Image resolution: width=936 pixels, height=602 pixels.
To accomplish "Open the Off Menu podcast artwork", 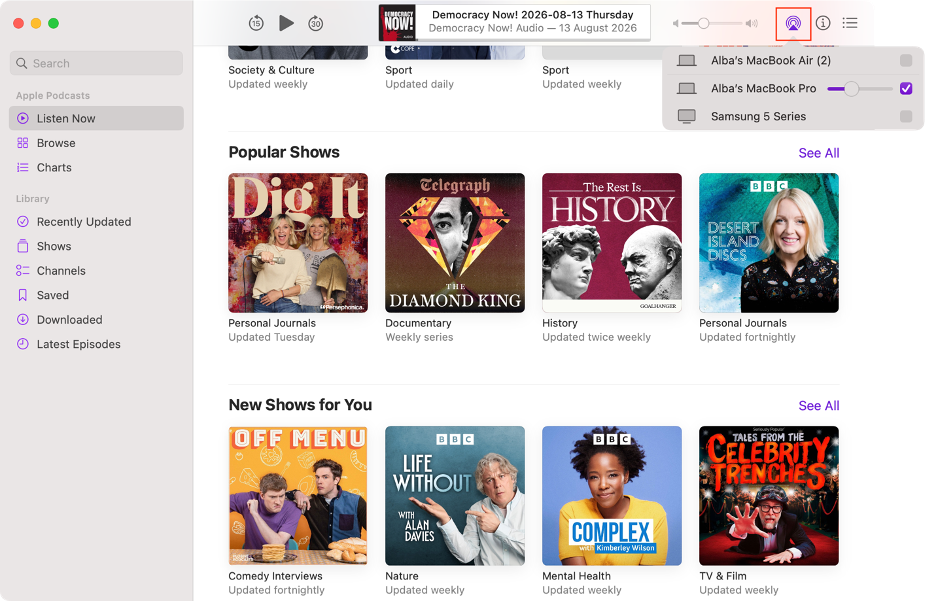I will click(298, 496).
